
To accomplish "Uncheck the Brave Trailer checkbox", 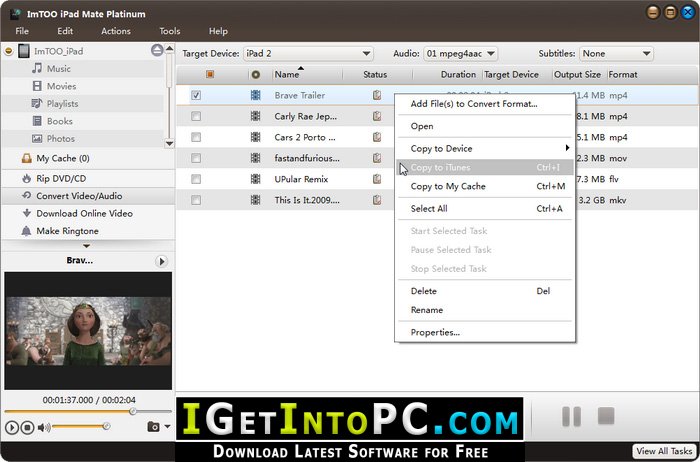I will tap(196, 95).
